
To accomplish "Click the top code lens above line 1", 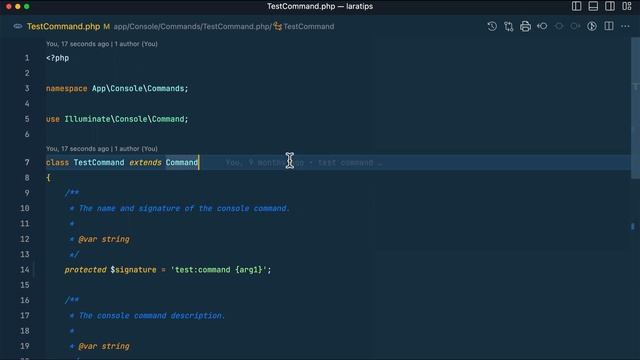I will 102,44.
